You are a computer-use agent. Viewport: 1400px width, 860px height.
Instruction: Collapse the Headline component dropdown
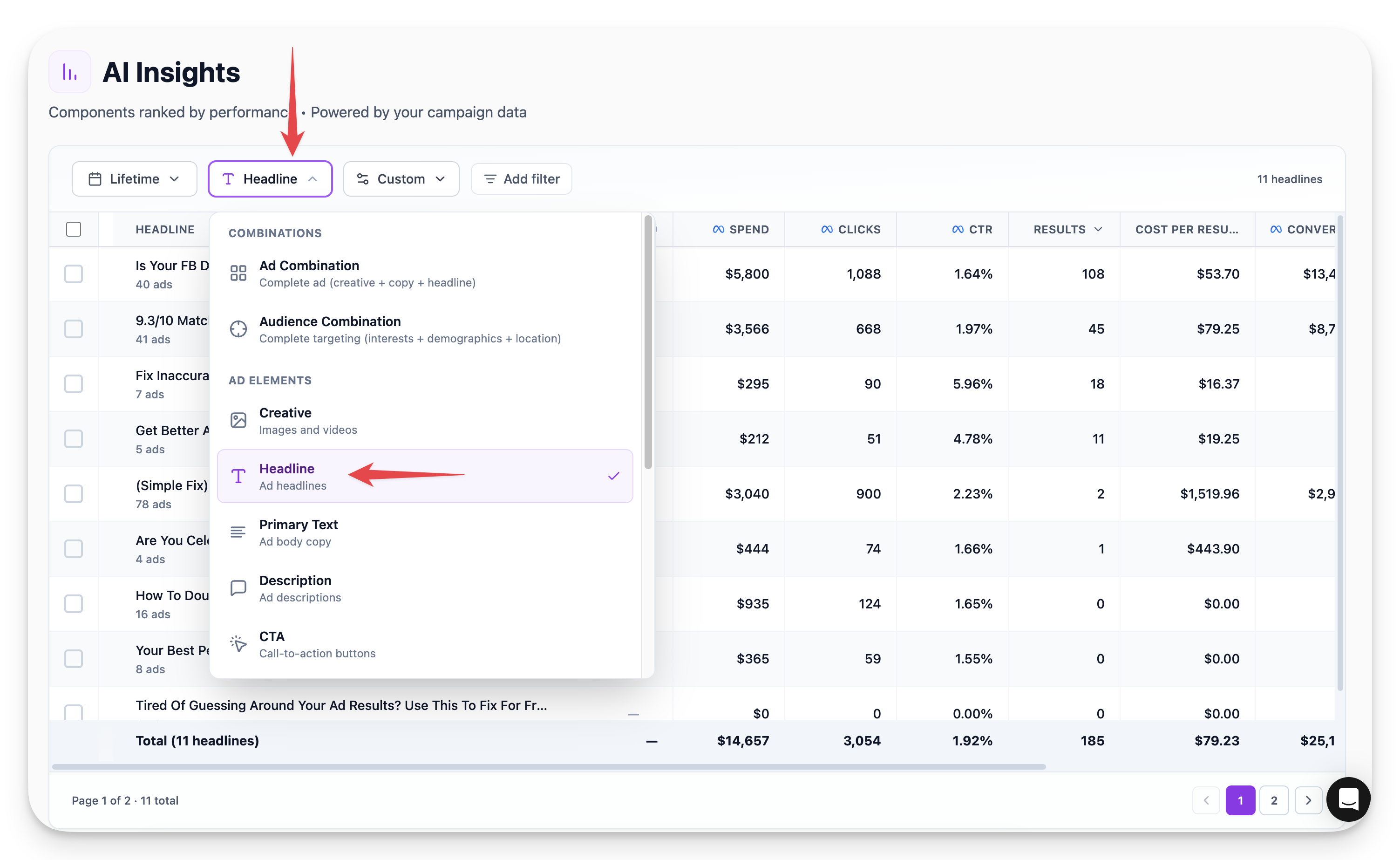(270, 179)
